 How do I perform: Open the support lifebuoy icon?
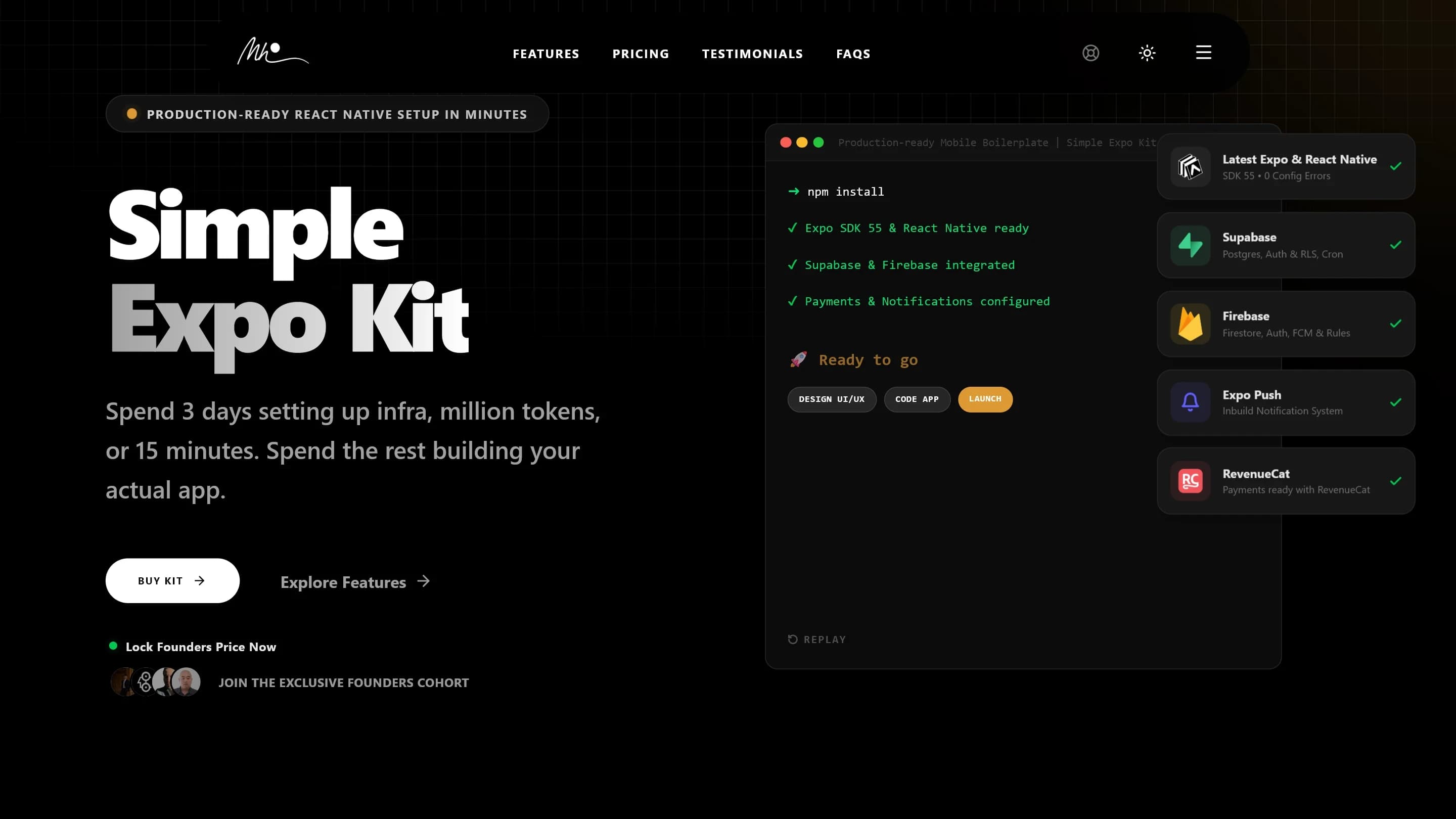pos(1090,53)
